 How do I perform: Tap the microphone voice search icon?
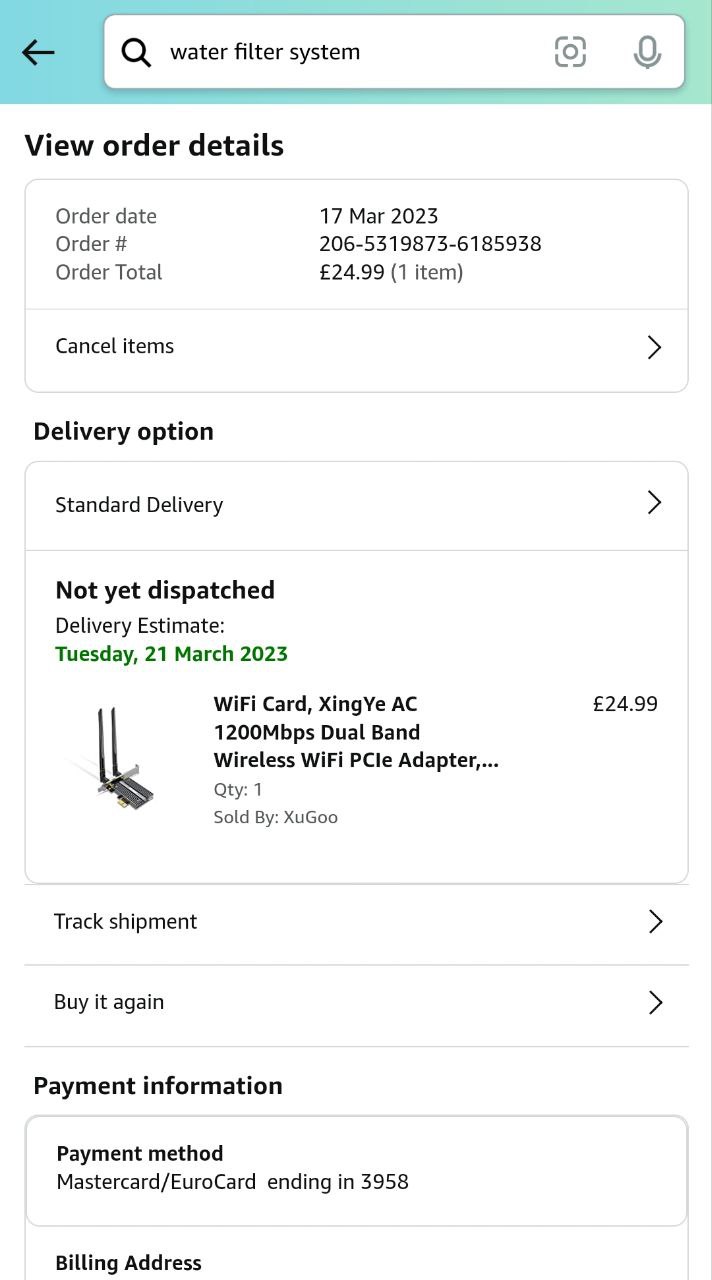[647, 52]
